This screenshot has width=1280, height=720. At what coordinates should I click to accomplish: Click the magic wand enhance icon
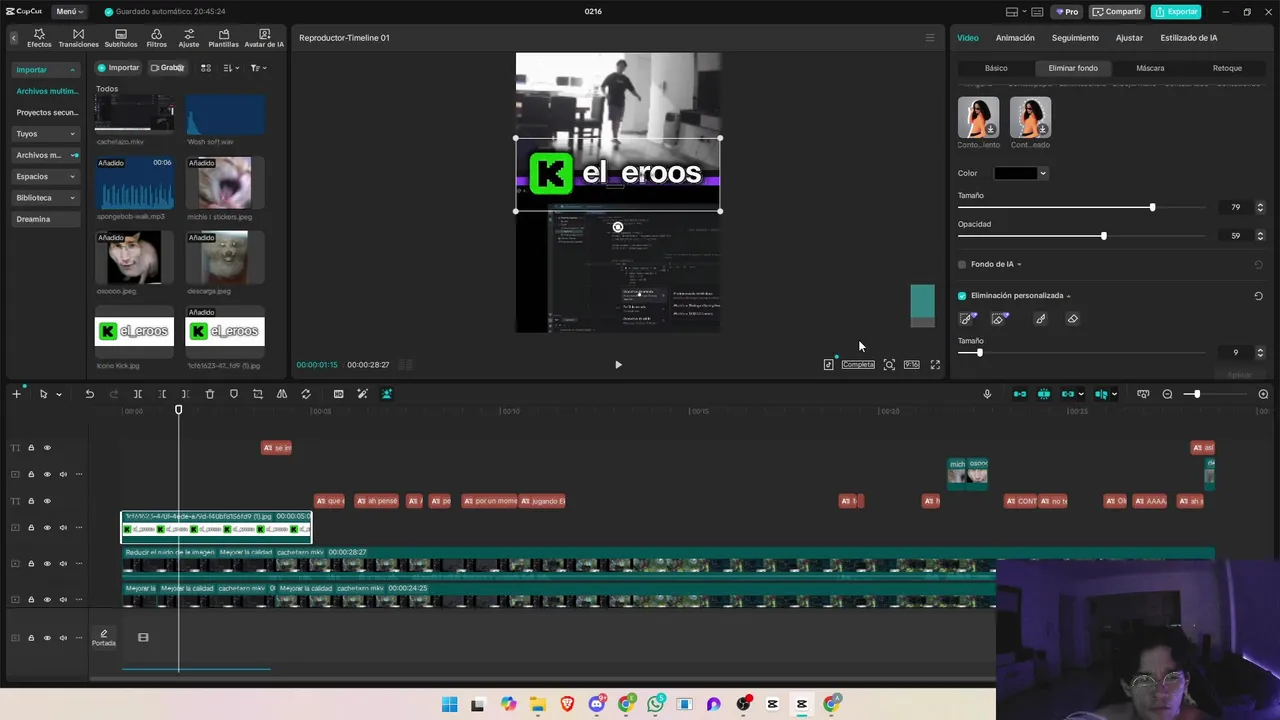pos(362,394)
